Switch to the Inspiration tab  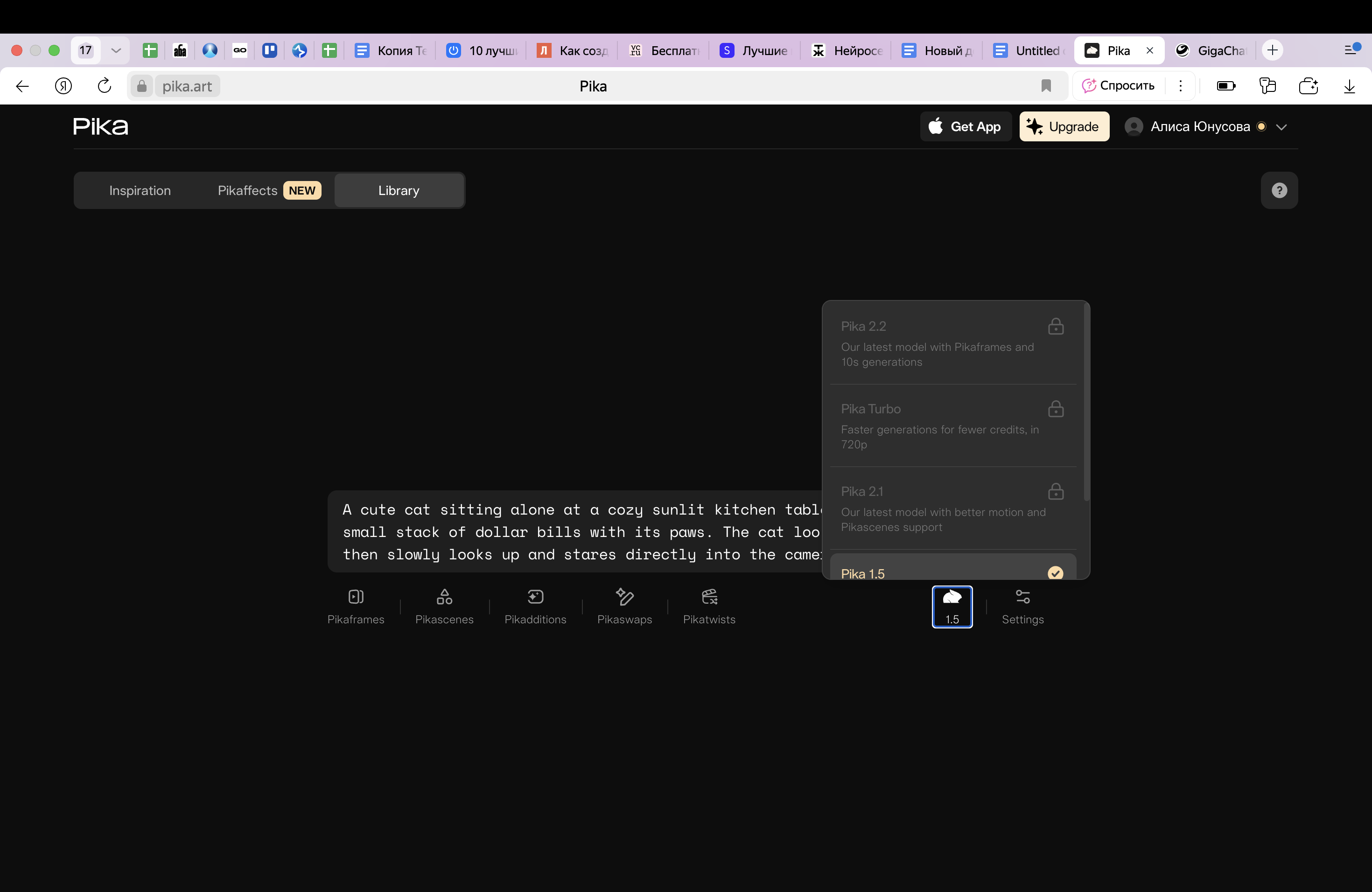click(140, 190)
